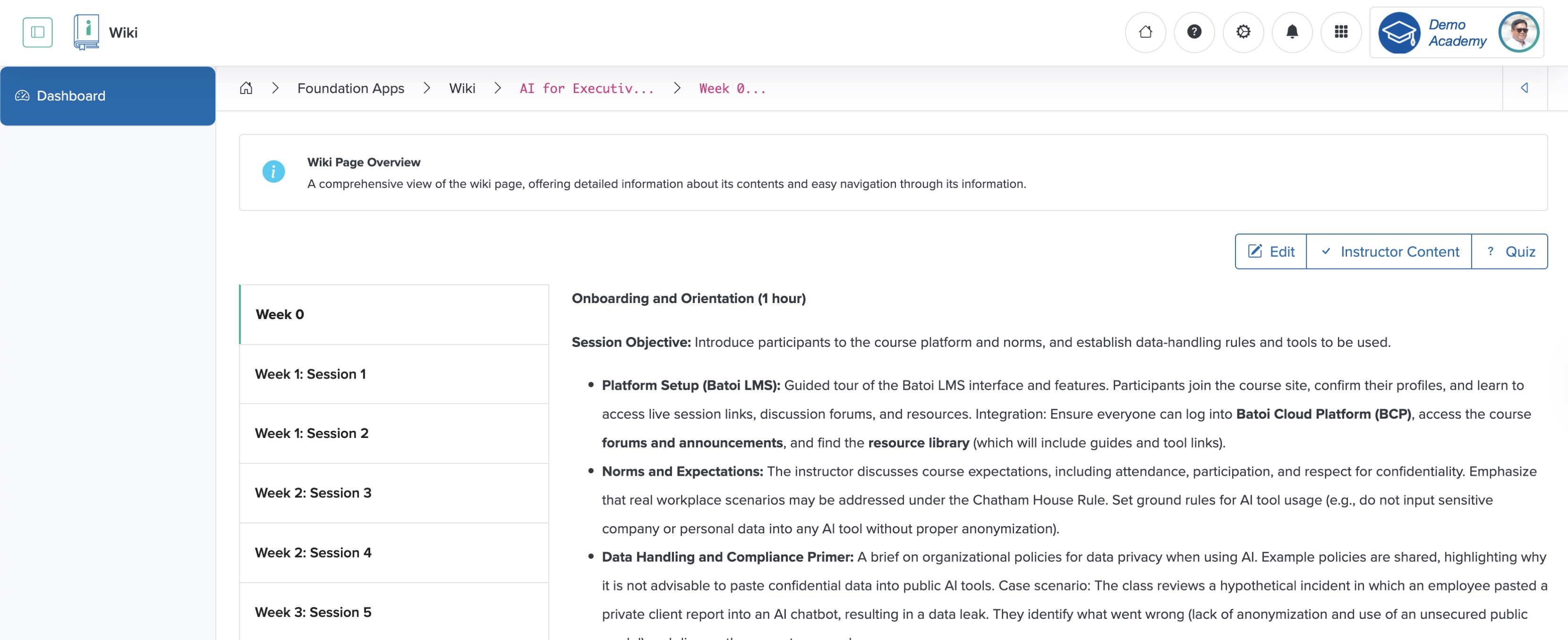Open Week 2: Session 3
1568x640 pixels.
click(x=312, y=493)
